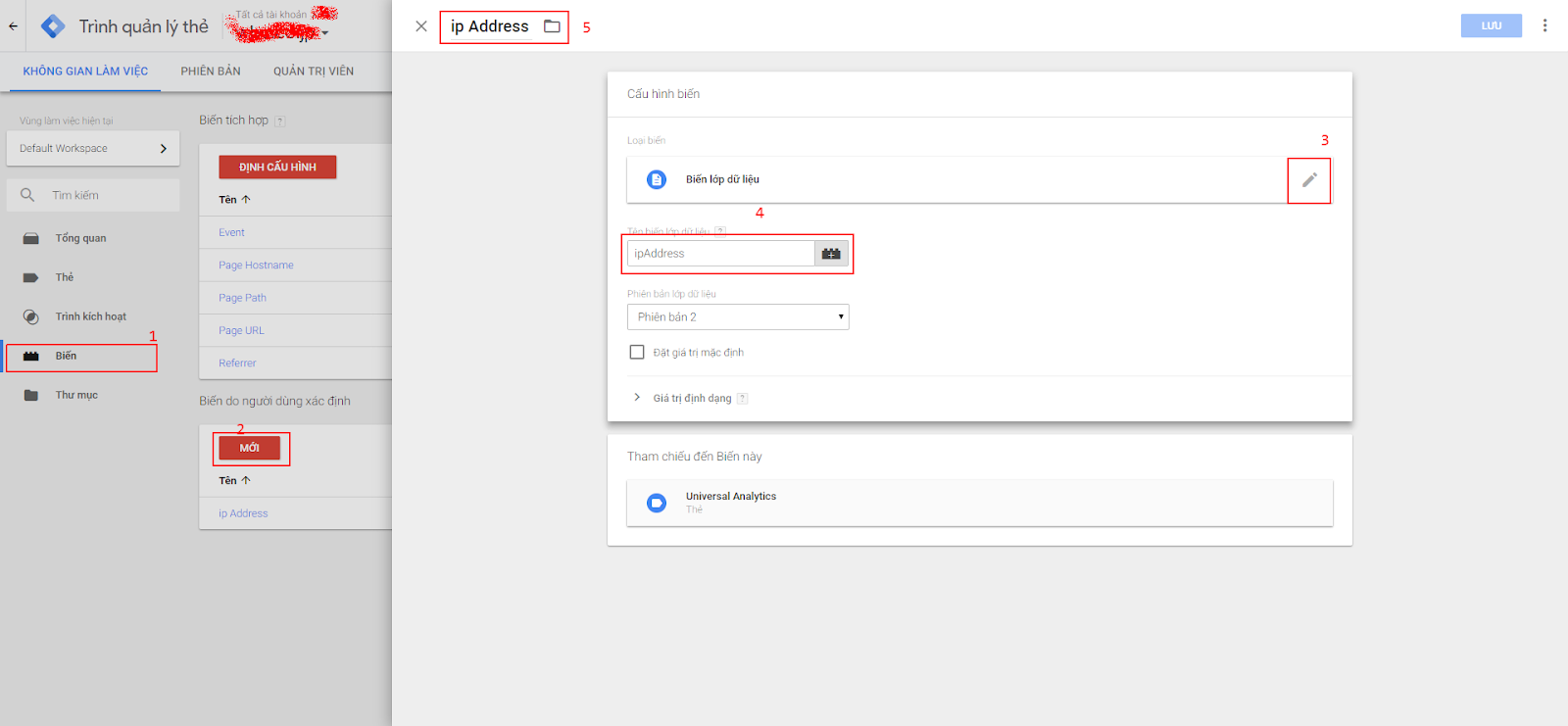Open the account selector dropdown arrow
The image size is (1568, 726).
(325, 33)
